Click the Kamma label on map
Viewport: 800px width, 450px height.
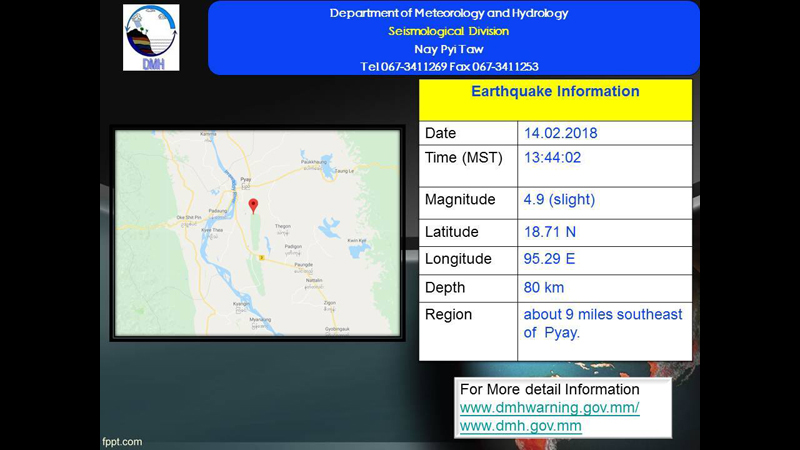tap(208, 134)
